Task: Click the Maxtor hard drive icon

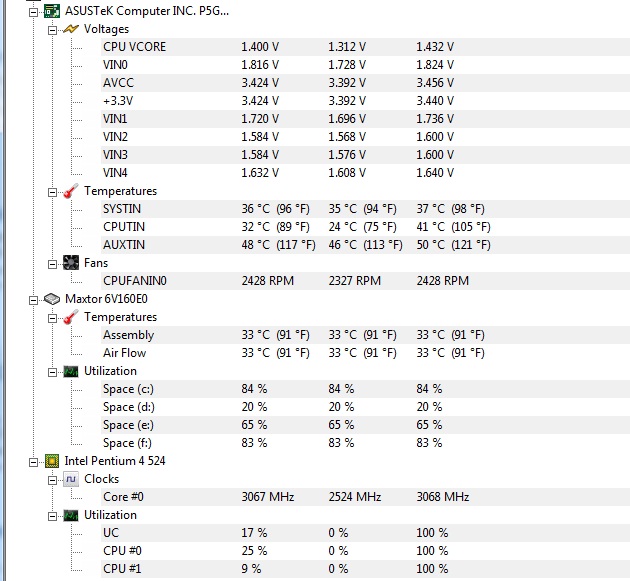Action: click(52, 299)
